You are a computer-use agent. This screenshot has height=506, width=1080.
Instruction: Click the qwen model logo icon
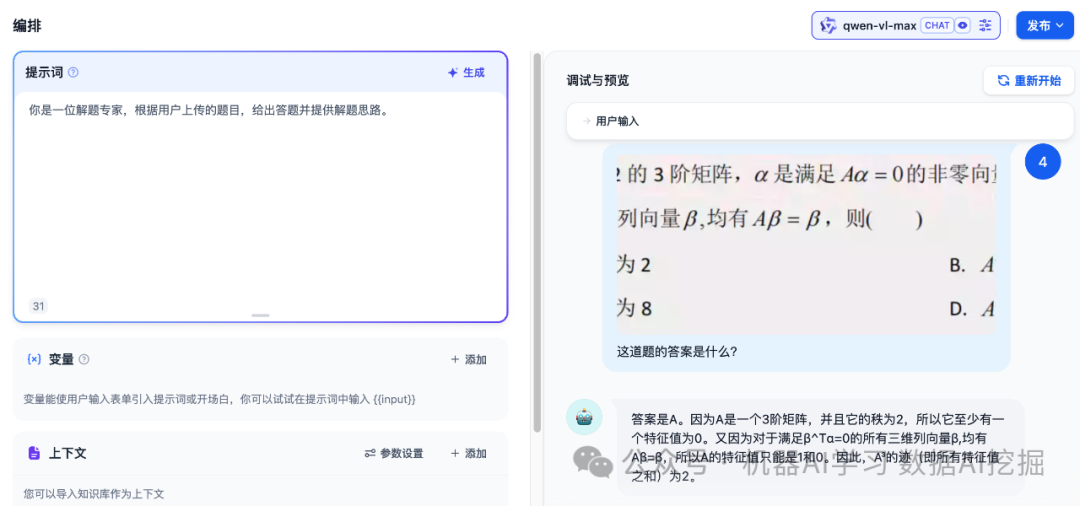tap(828, 26)
